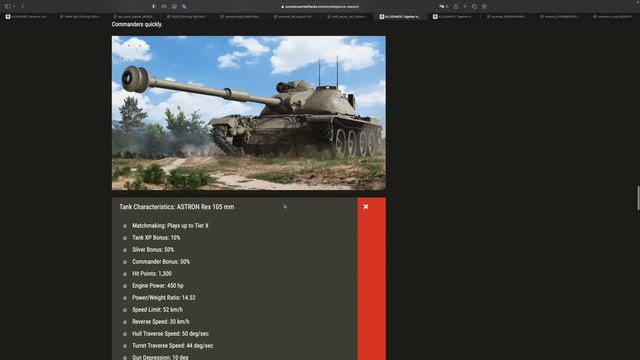The height and width of the screenshot is (360, 640).
Task: Toggle the Safari sidebar icon
Action: (7, 7)
